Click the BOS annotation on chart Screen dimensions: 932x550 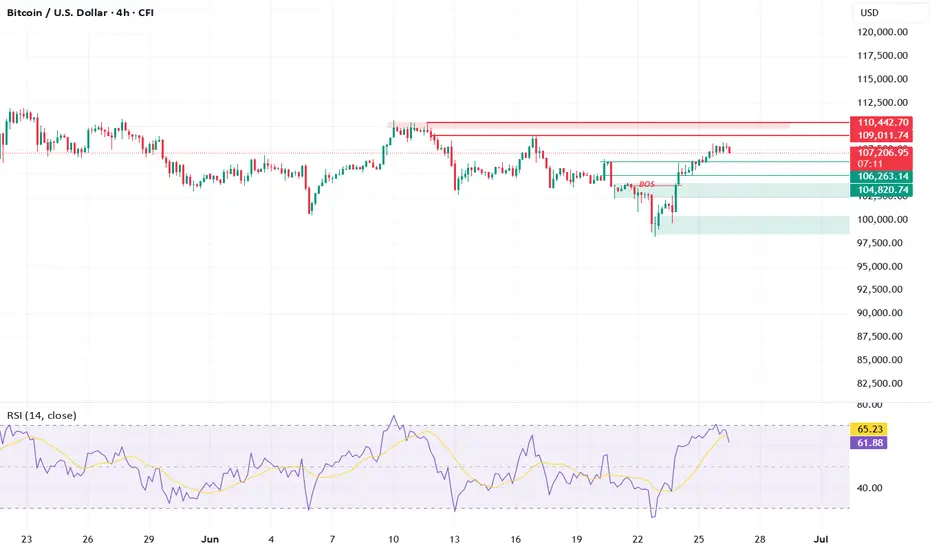[647, 184]
